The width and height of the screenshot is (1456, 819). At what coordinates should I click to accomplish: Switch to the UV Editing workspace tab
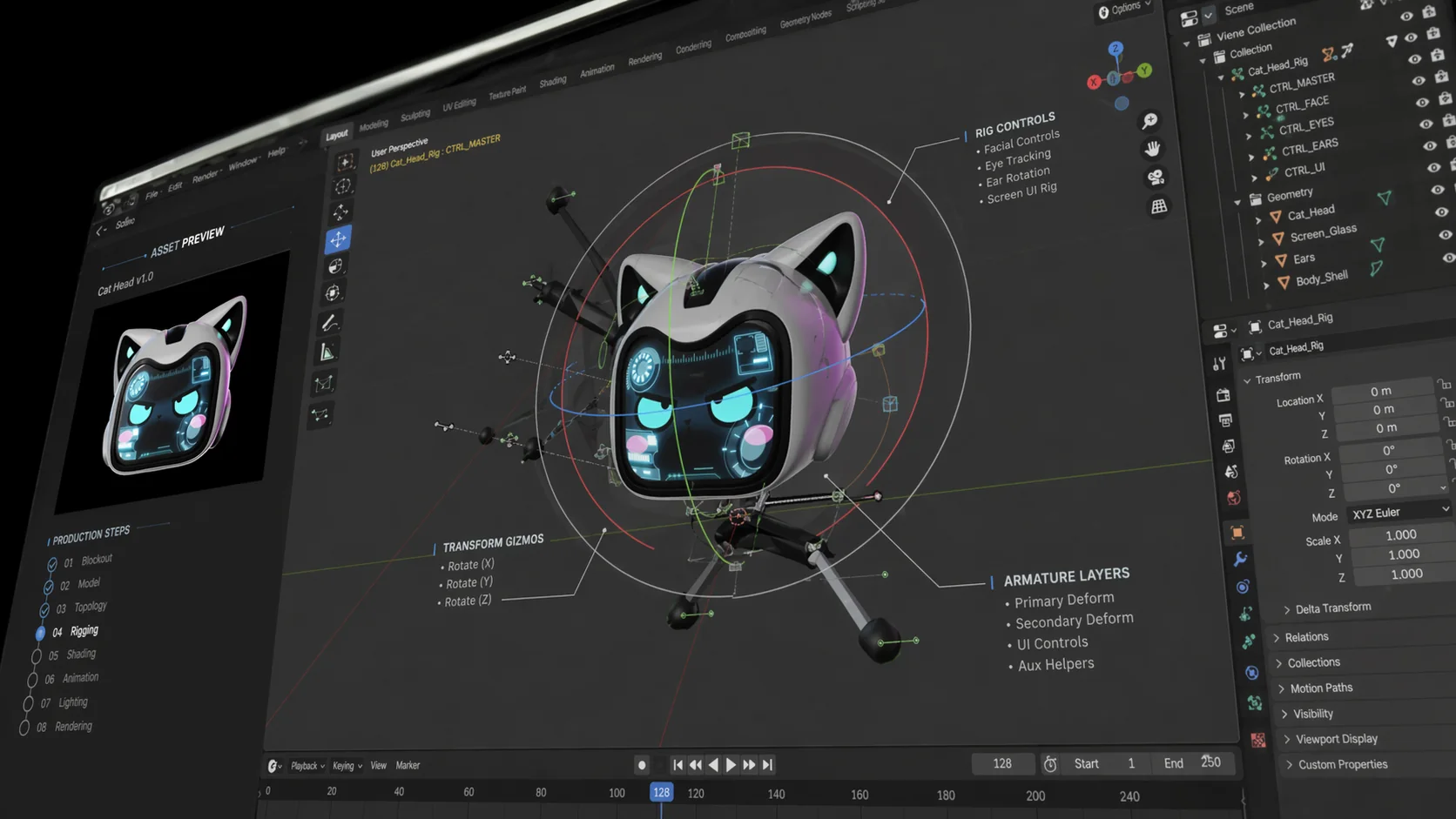coord(460,104)
